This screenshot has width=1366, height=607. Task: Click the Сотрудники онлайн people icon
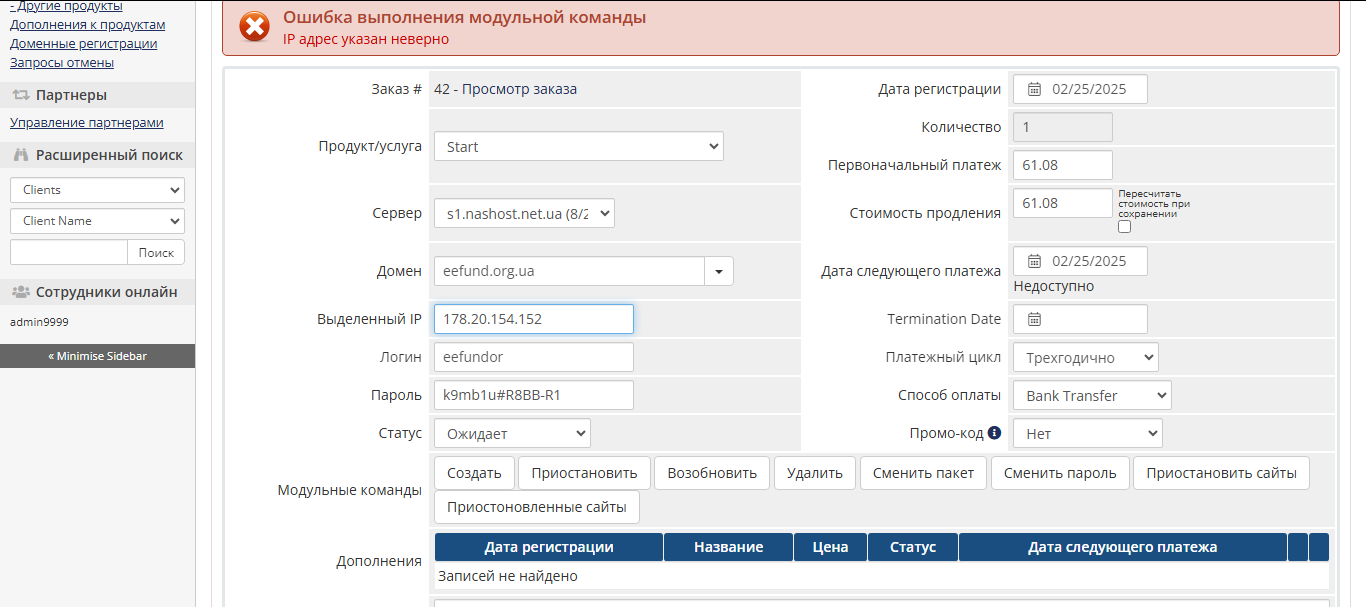(x=19, y=291)
